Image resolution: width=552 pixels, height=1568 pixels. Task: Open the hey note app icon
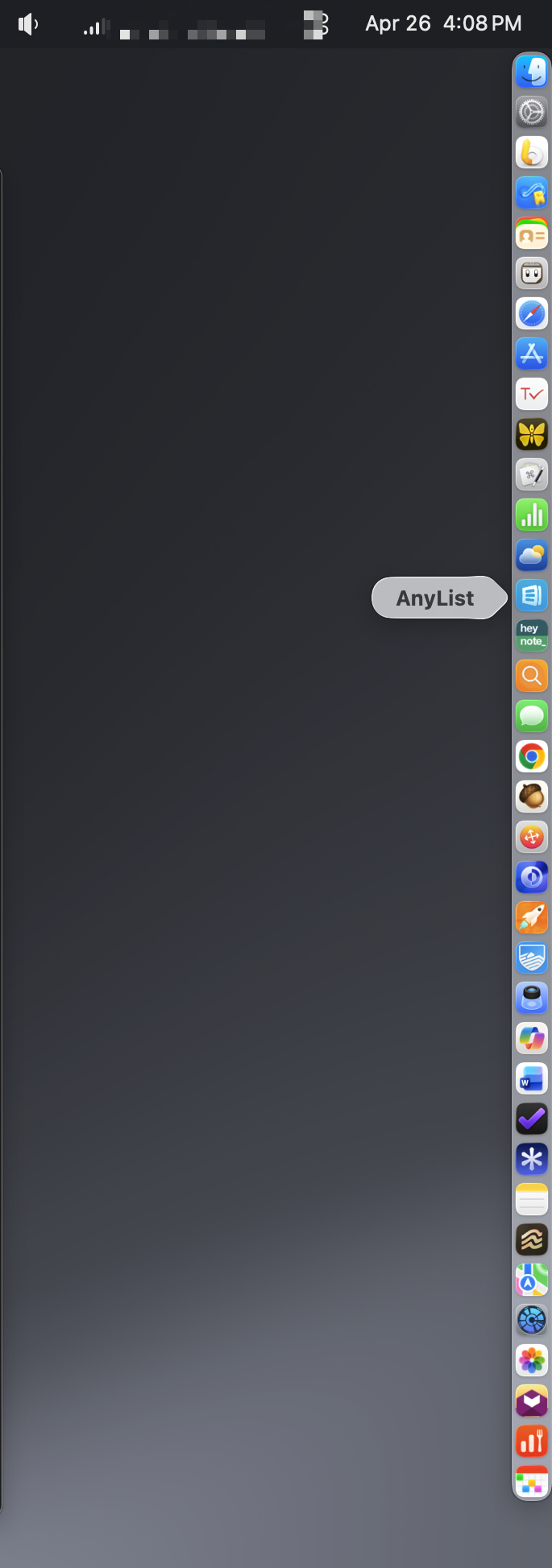(532, 636)
